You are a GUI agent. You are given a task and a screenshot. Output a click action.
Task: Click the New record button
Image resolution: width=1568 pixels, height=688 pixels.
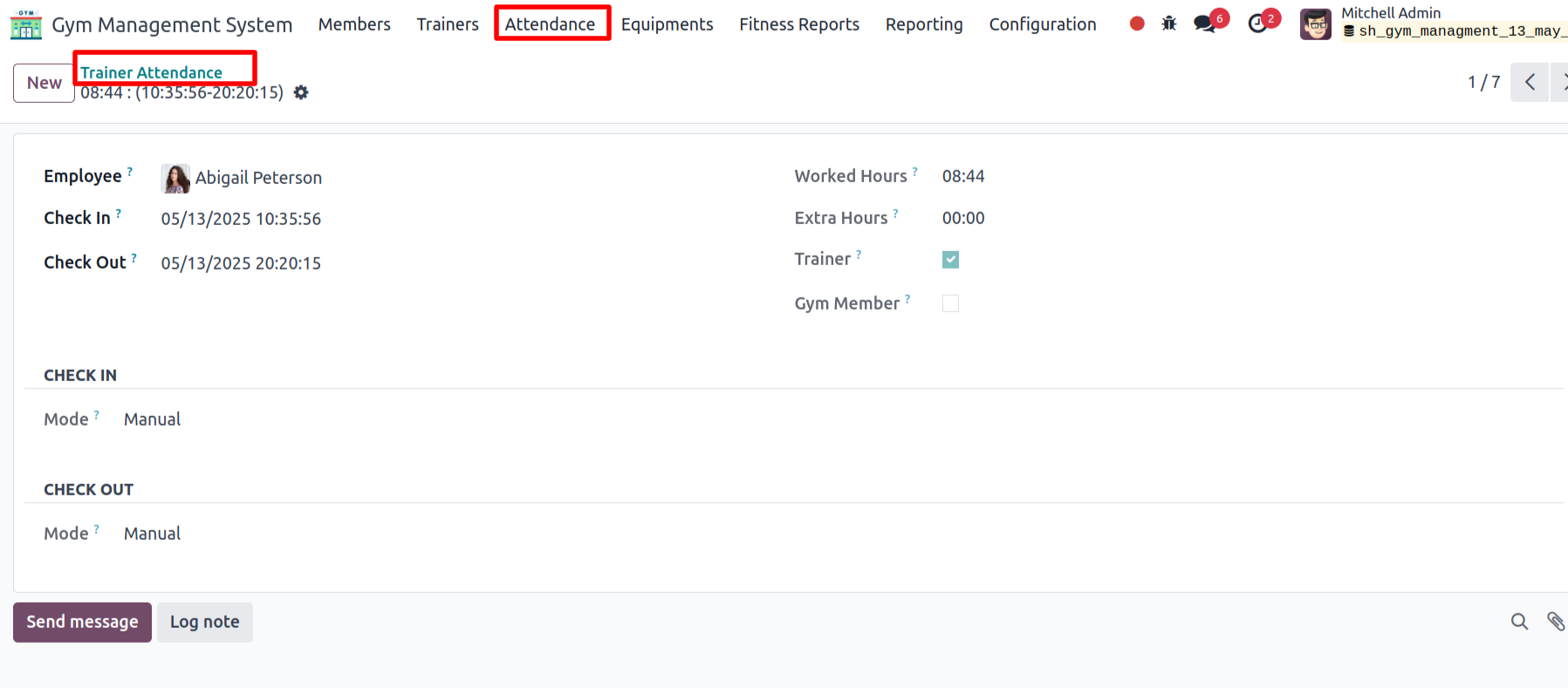[44, 83]
